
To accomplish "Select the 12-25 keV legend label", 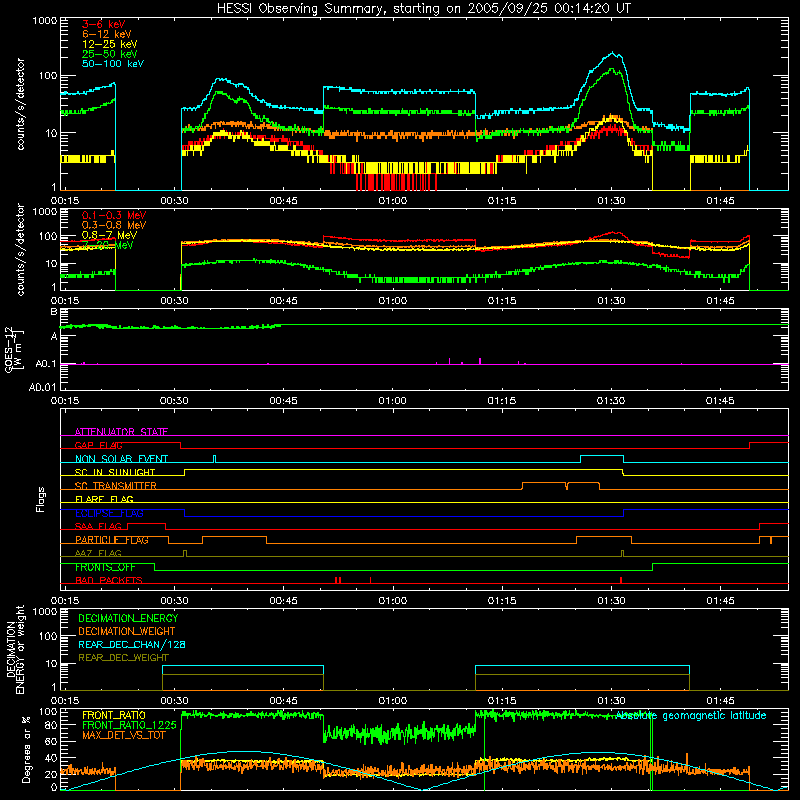I will (x=109, y=44).
